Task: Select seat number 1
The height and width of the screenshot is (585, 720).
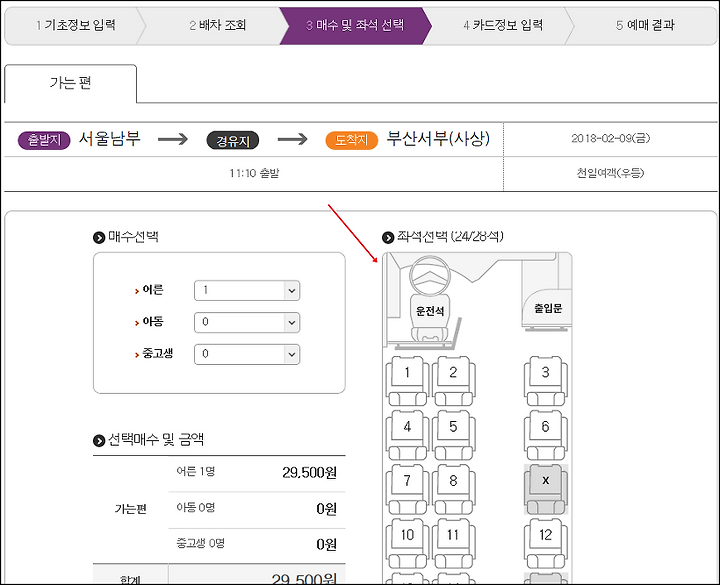Action: pyautogui.click(x=407, y=381)
